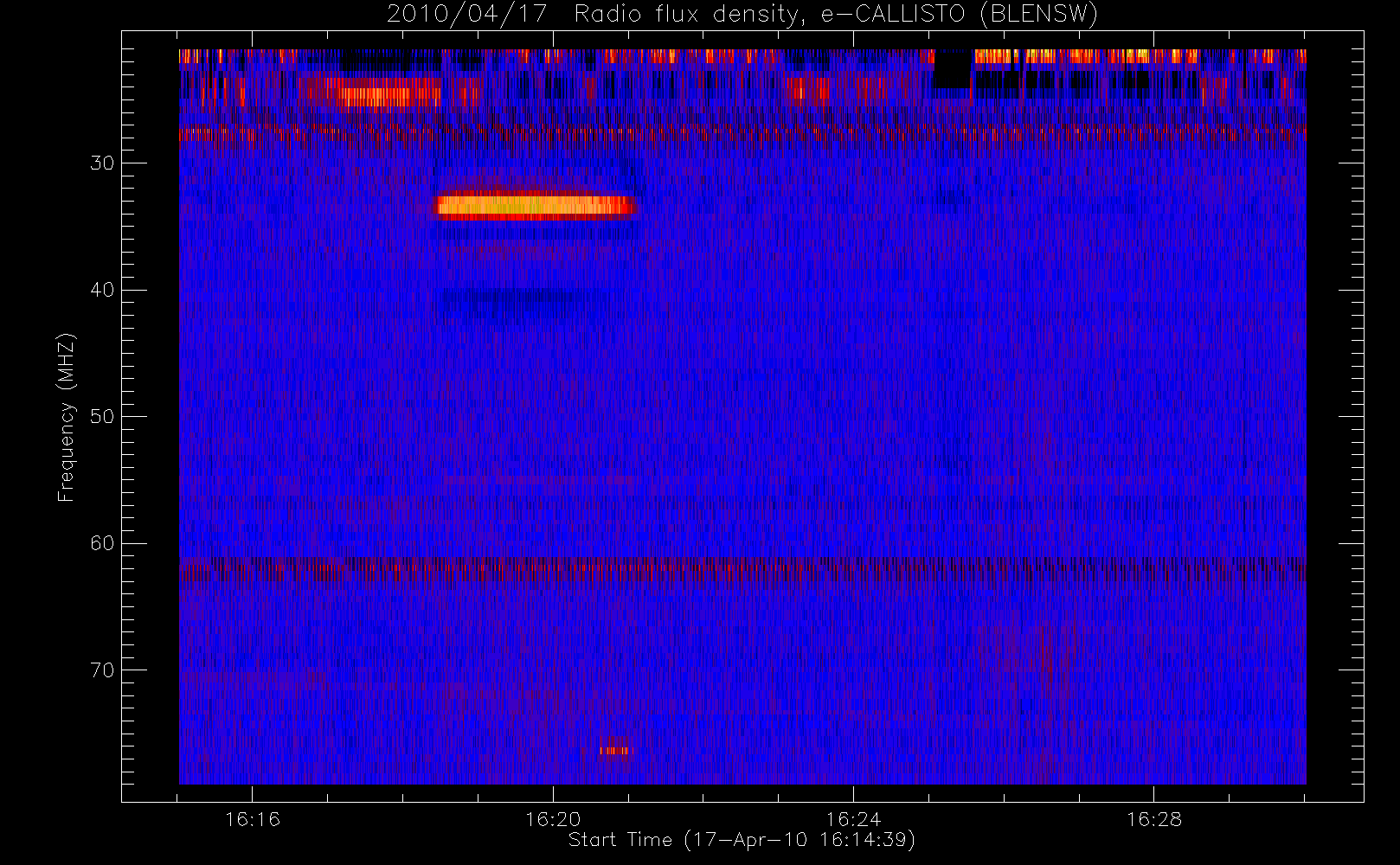Viewport: 1400px width, 865px height.
Task: Click the 16:24 time tick label
Action: click(853, 819)
